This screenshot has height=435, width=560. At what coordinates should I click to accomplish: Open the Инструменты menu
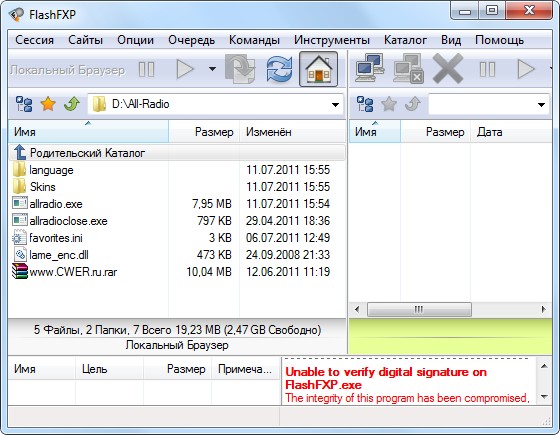click(x=332, y=40)
